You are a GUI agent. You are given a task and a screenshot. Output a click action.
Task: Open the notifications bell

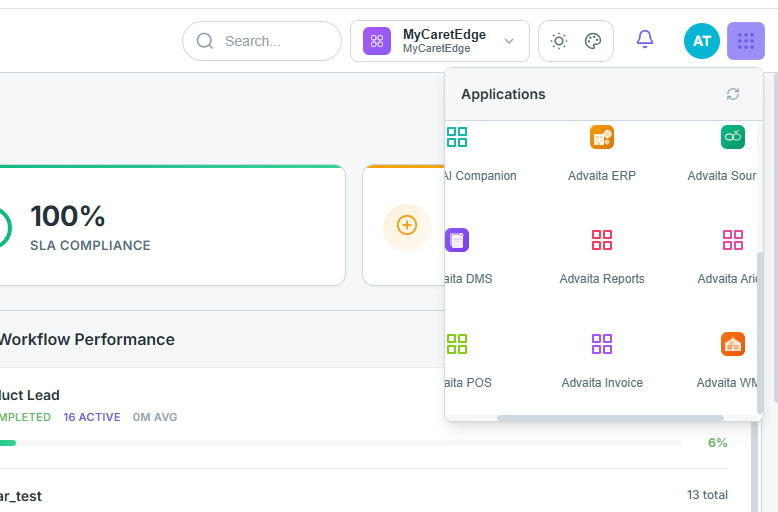click(x=645, y=39)
